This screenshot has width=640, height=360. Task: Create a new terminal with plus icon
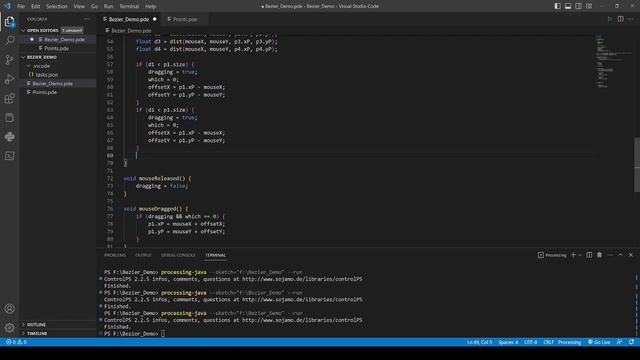573,255
